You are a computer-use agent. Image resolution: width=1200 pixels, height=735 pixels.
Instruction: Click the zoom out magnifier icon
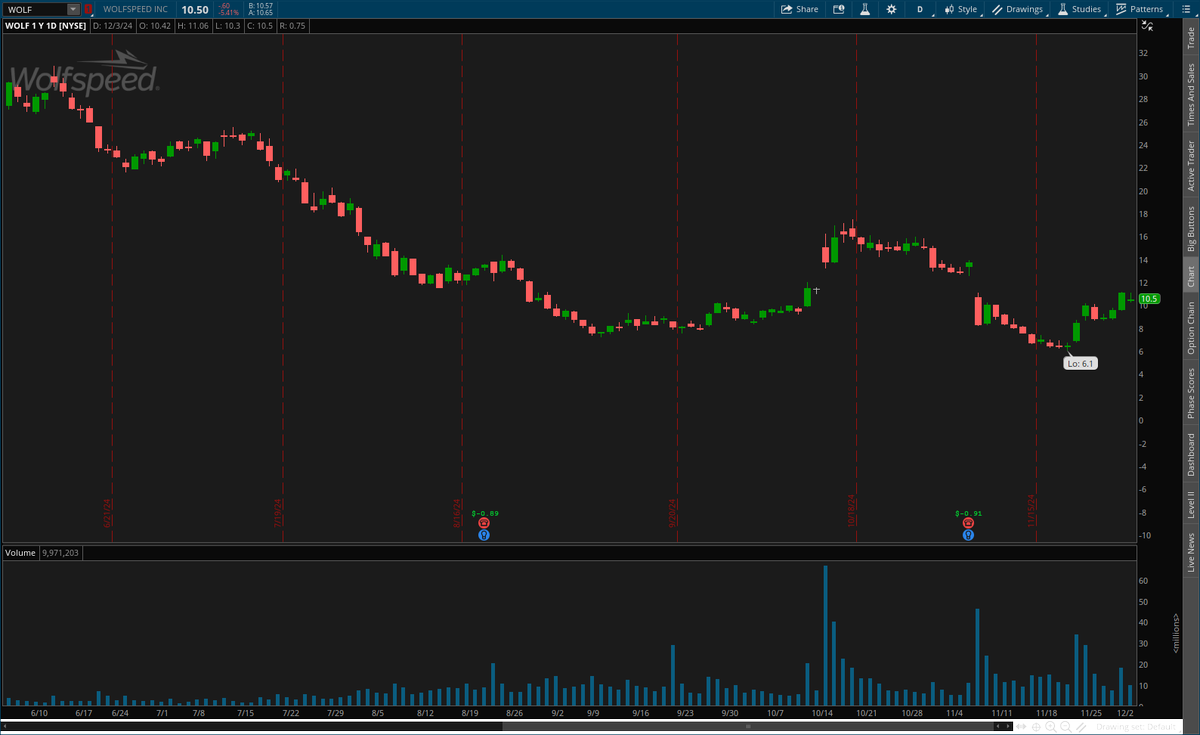1066,727
